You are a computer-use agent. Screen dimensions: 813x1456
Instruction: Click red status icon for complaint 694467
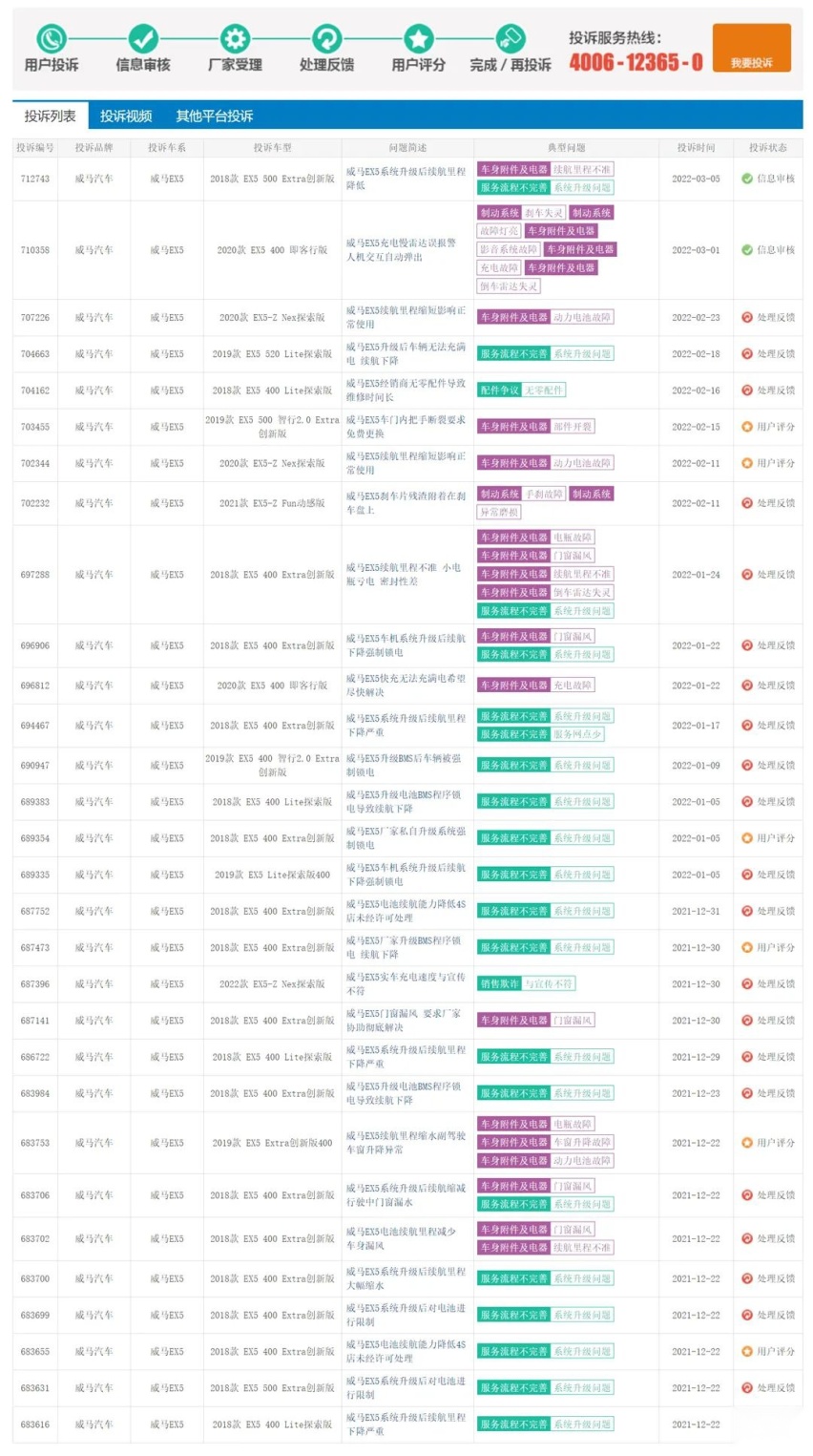pos(747,726)
